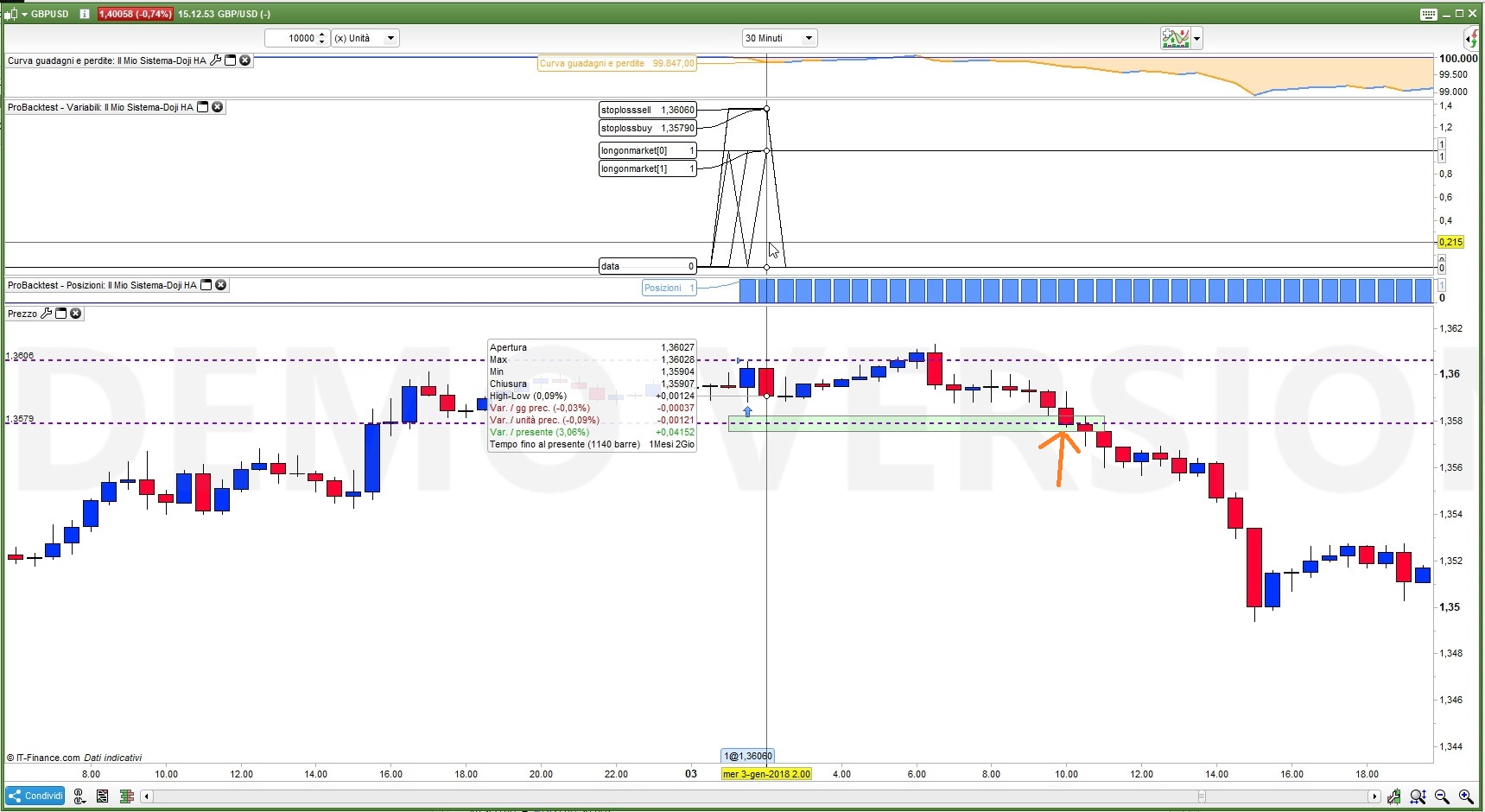Screen dimensions: 1485x812
Task: Open Prezzo panel wrench settings
Action: coord(47,314)
